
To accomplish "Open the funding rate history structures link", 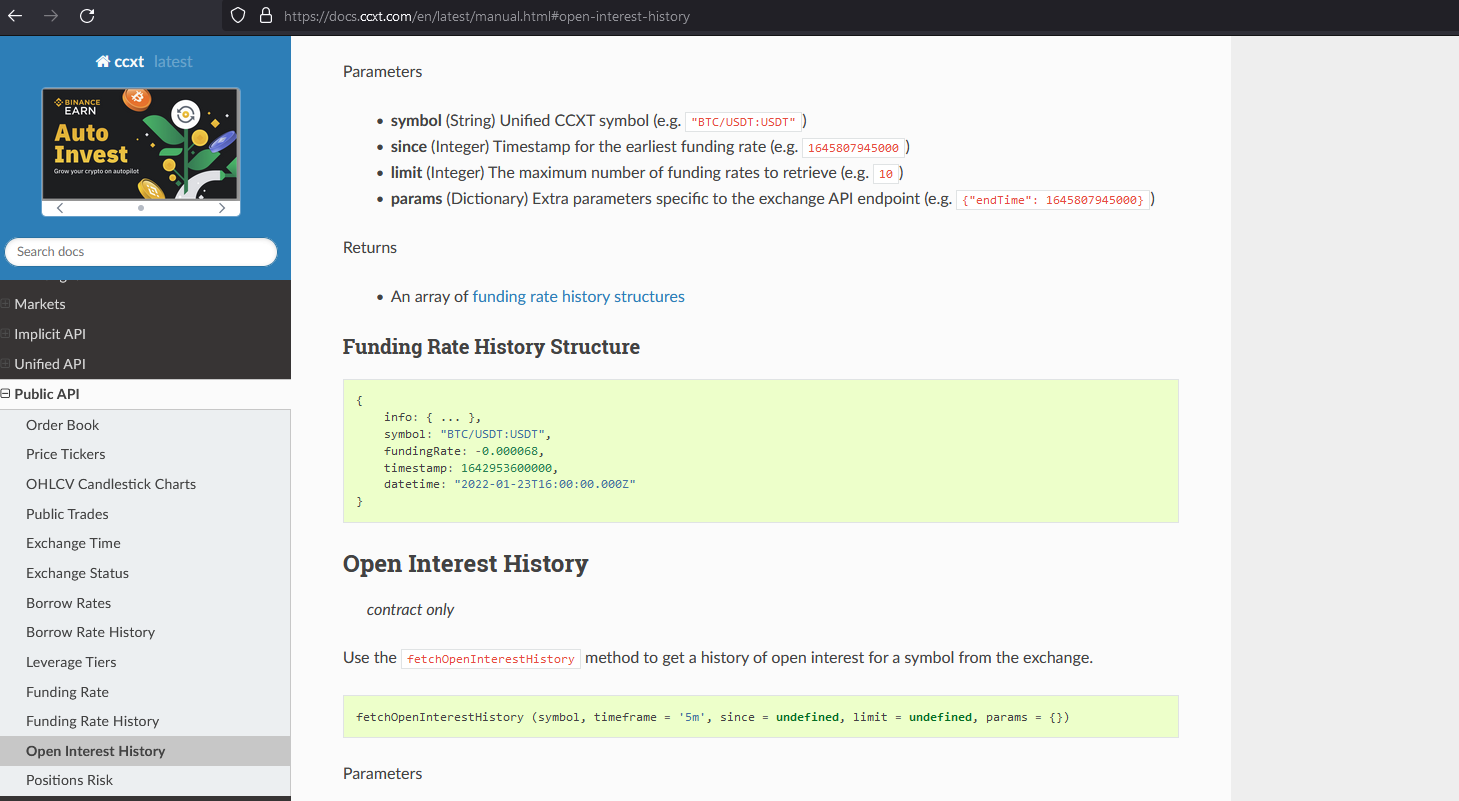I will (x=578, y=296).
